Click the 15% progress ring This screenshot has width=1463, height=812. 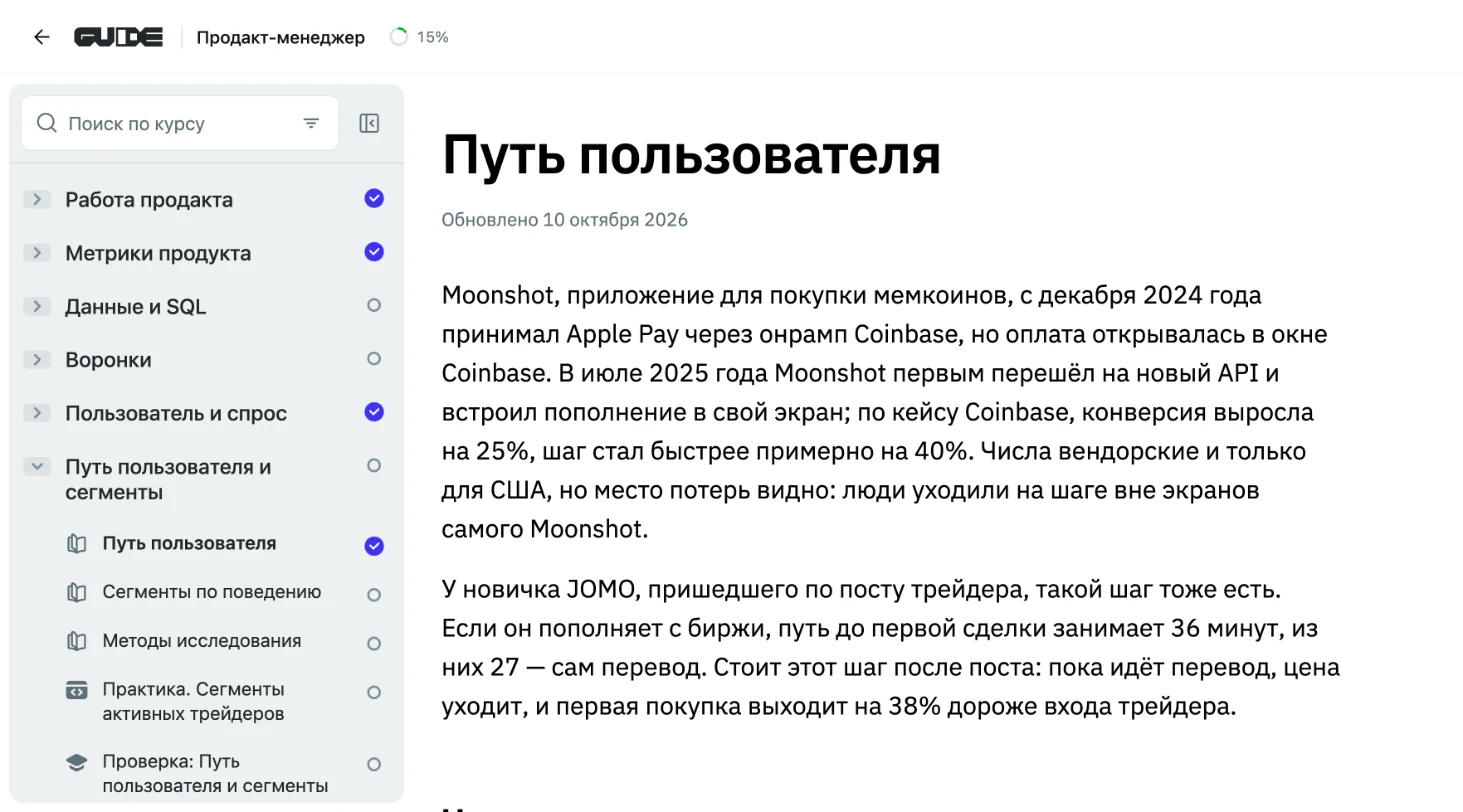(x=399, y=37)
